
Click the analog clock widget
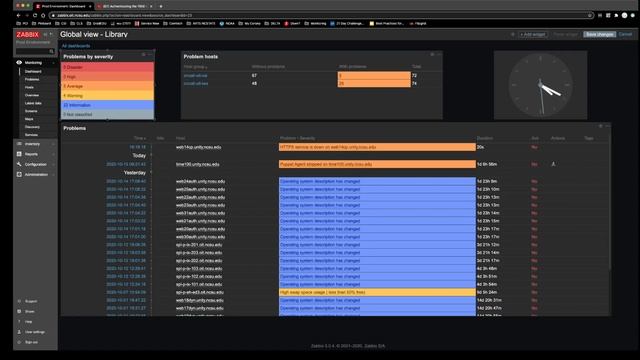point(540,85)
